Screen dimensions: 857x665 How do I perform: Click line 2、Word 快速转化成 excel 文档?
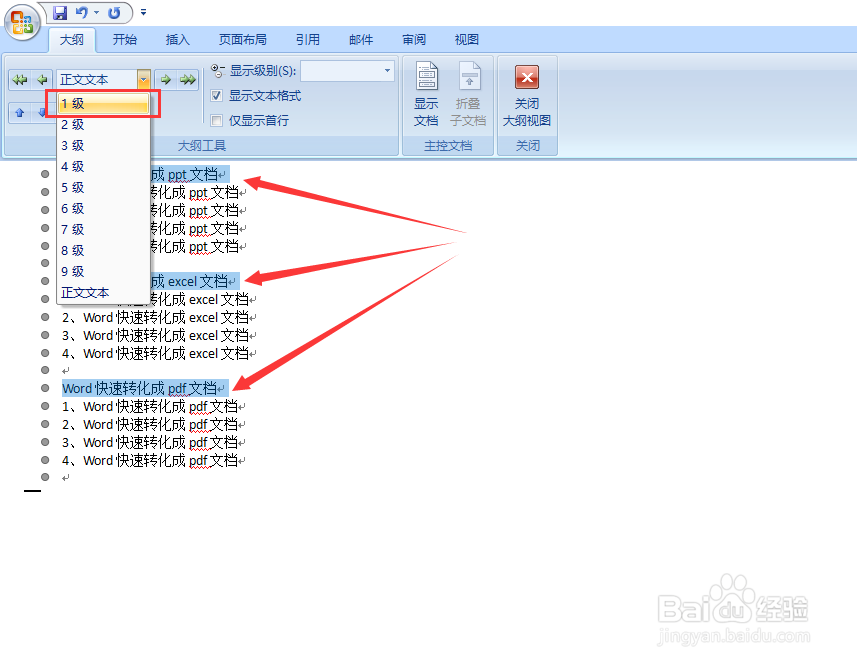159,317
